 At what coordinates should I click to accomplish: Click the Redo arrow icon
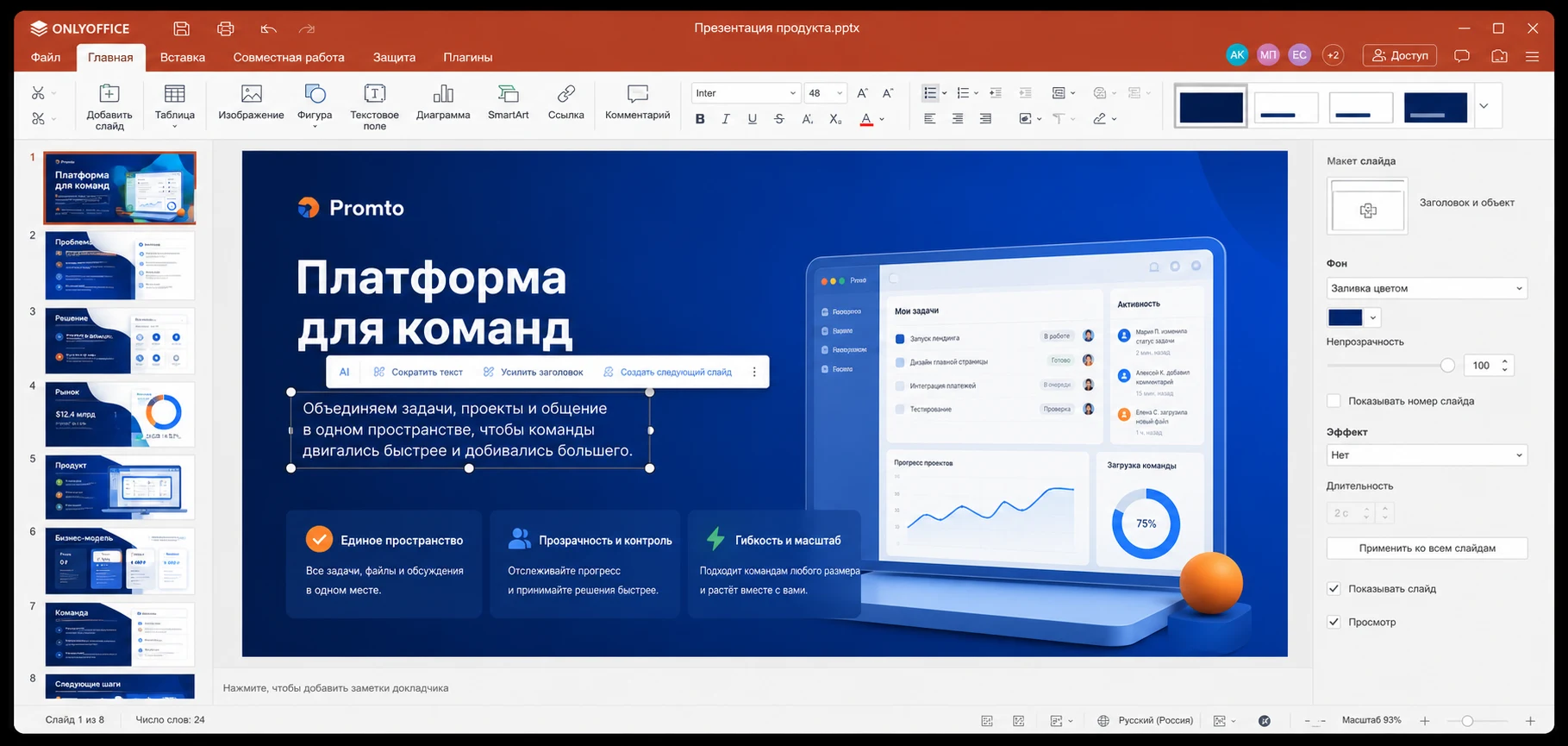307,28
